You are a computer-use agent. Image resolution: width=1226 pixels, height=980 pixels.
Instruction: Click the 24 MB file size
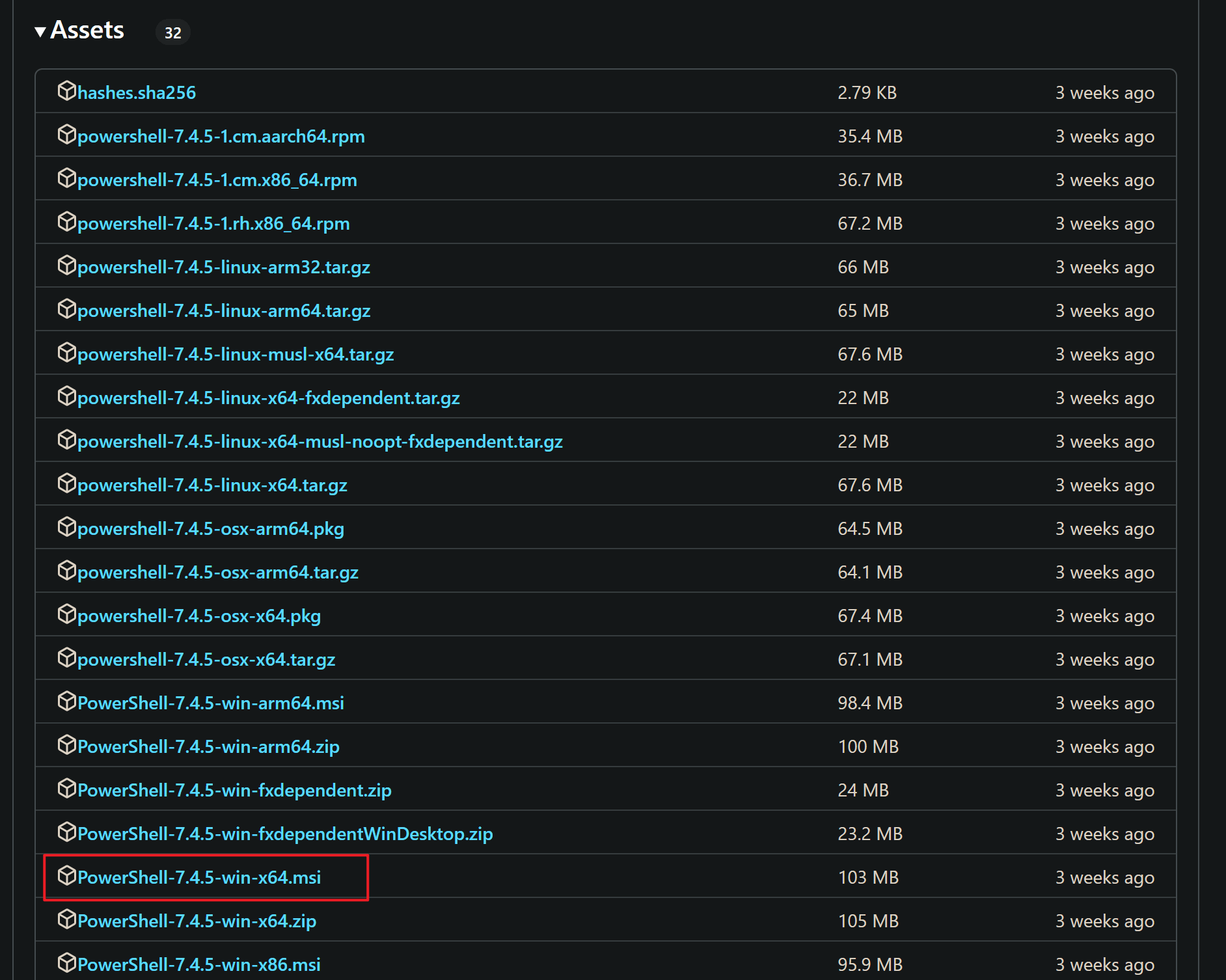863,790
